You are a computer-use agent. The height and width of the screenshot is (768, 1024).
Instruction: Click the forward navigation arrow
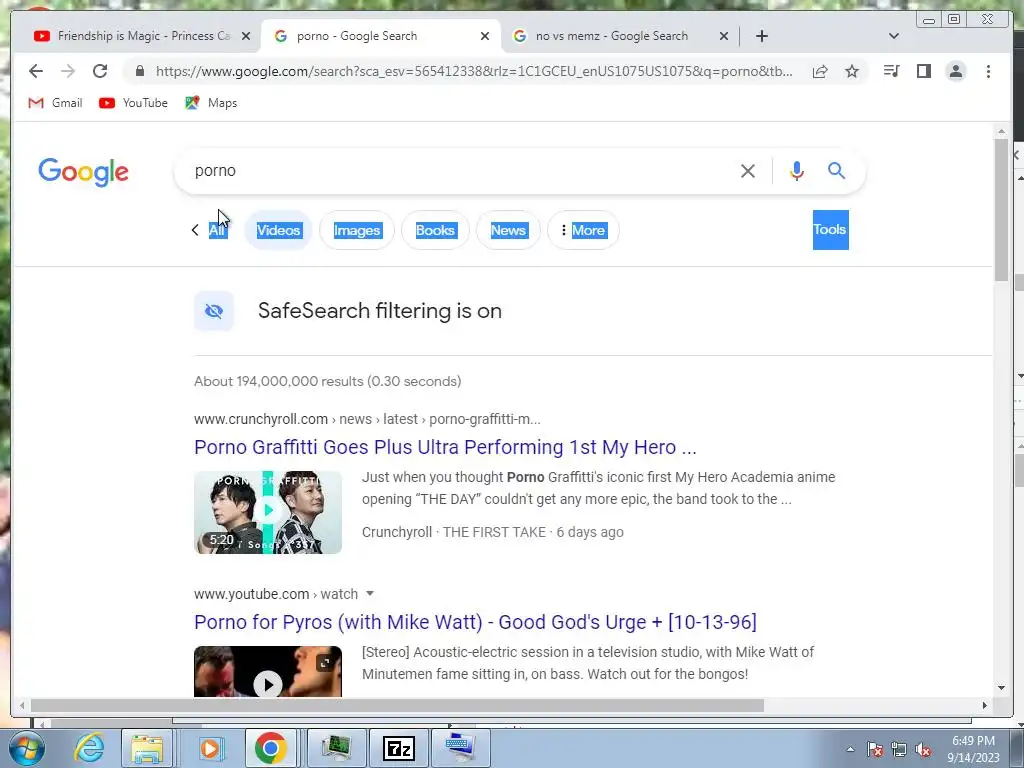[68, 71]
